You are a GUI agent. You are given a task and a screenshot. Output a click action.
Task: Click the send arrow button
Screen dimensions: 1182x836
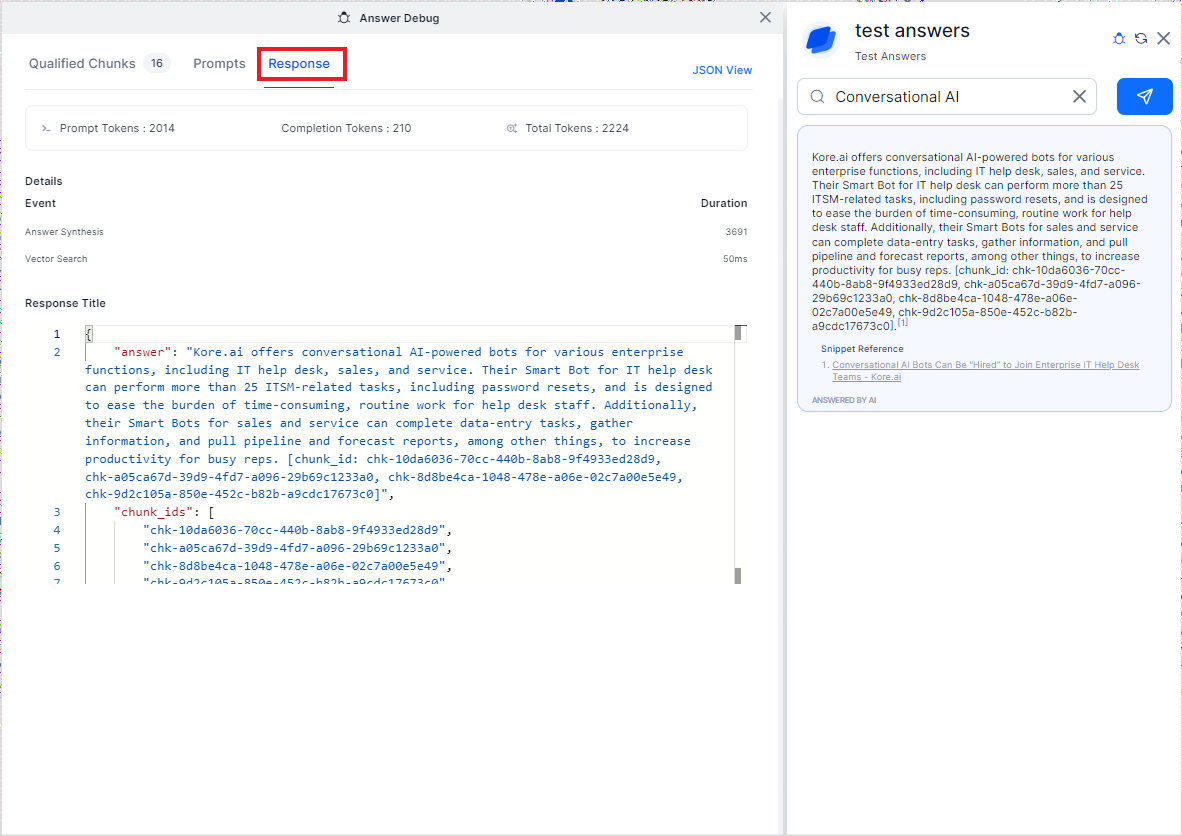(x=1144, y=97)
